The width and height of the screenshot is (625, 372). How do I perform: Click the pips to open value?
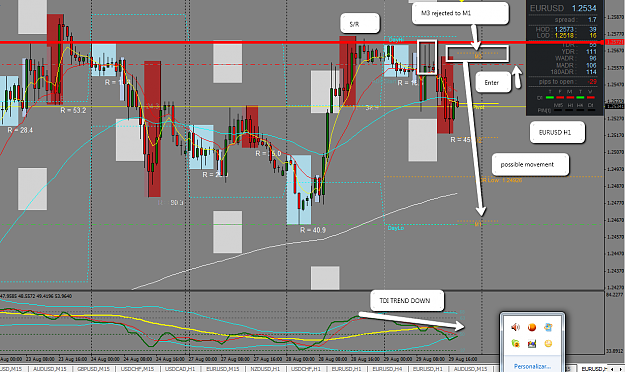pyautogui.click(x=593, y=81)
